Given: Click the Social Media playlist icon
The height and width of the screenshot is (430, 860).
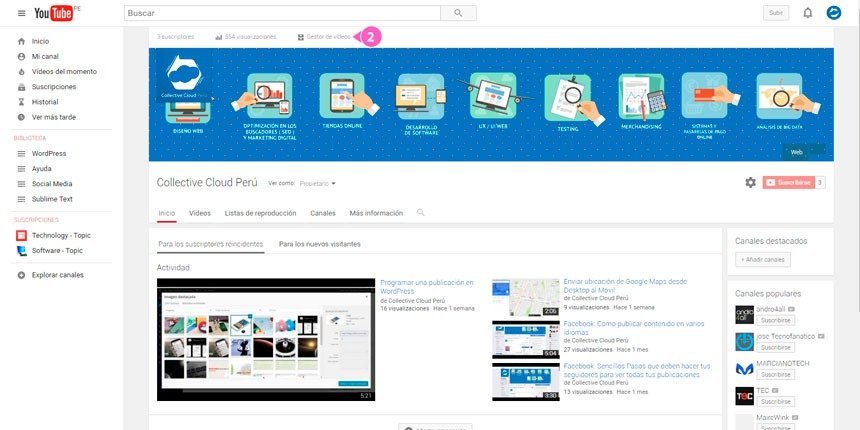Looking at the screenshot, I should (21, 184).
